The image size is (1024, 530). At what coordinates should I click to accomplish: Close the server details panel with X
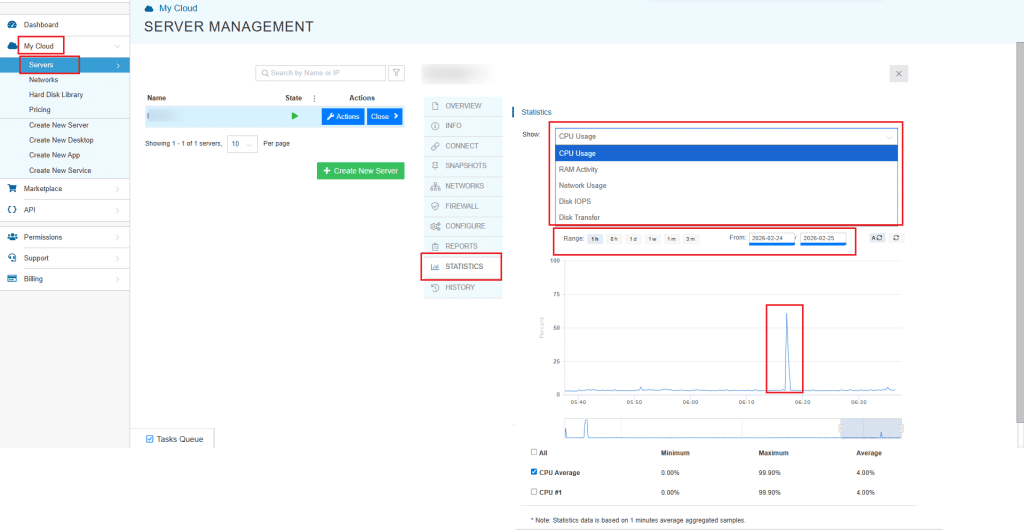click(898, 74)
